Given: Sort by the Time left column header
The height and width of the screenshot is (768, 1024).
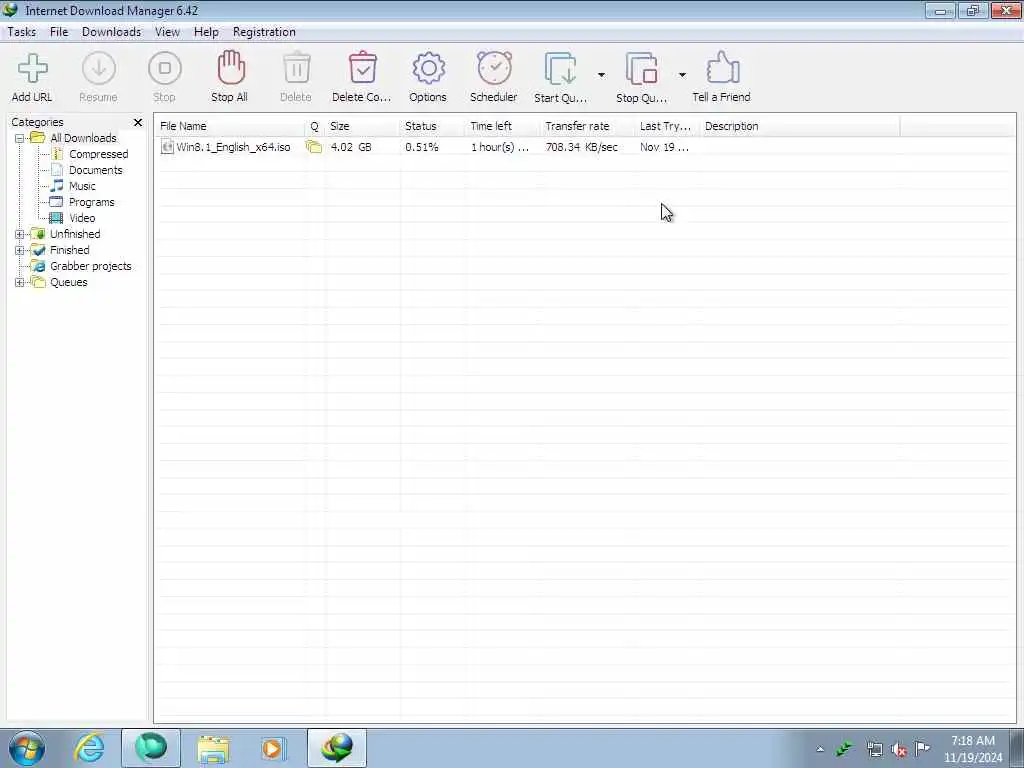Looking at the screenshot, I should coord(502,126).
